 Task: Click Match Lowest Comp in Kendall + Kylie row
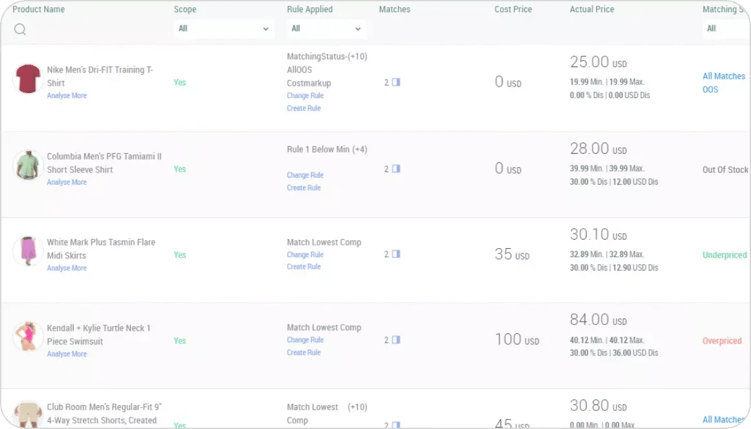(324, 327)
